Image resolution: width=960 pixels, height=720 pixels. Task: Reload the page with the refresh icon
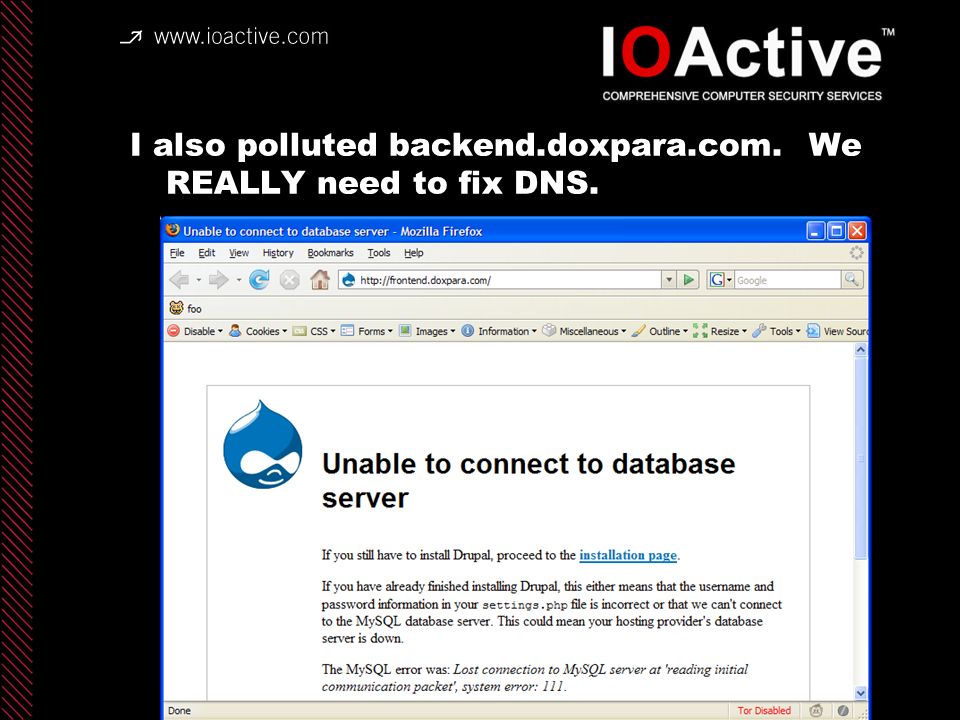point(259,280)
